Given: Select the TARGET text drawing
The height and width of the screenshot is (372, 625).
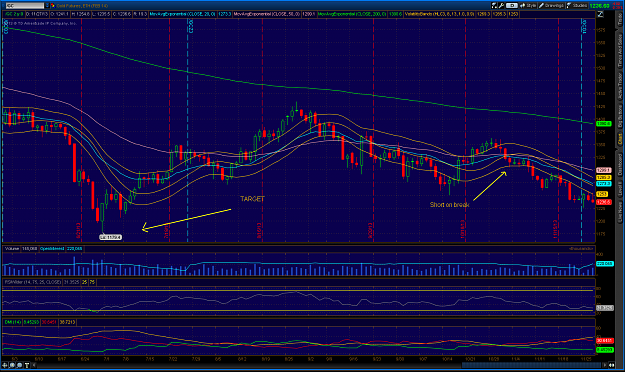Looking at the screenshot, I should point(252,199).
